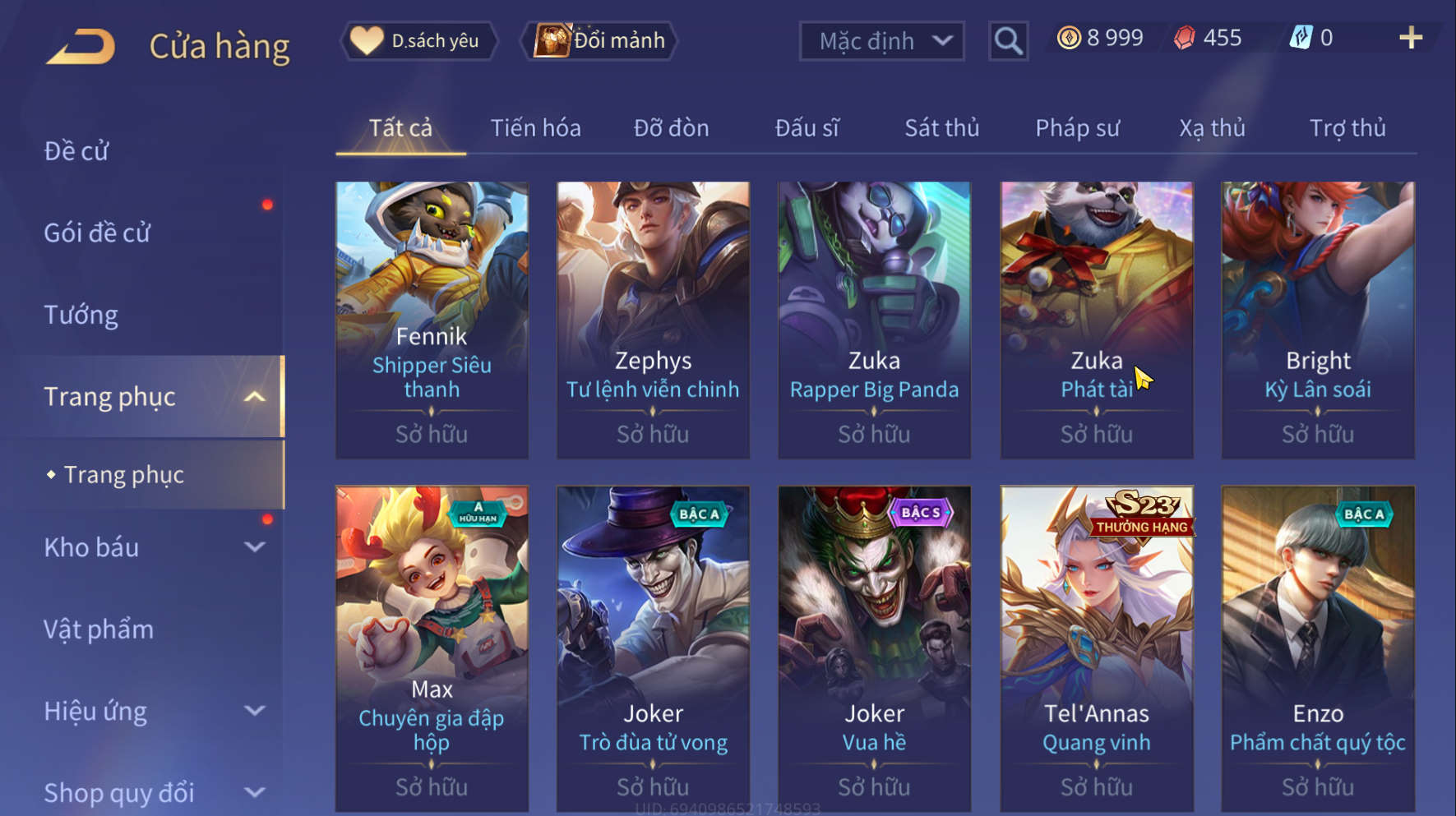Image resolution: width=1456 pixels, height=816 pixels.
Task: Click the red ruby currency icon
Action: click(1184, 38)
